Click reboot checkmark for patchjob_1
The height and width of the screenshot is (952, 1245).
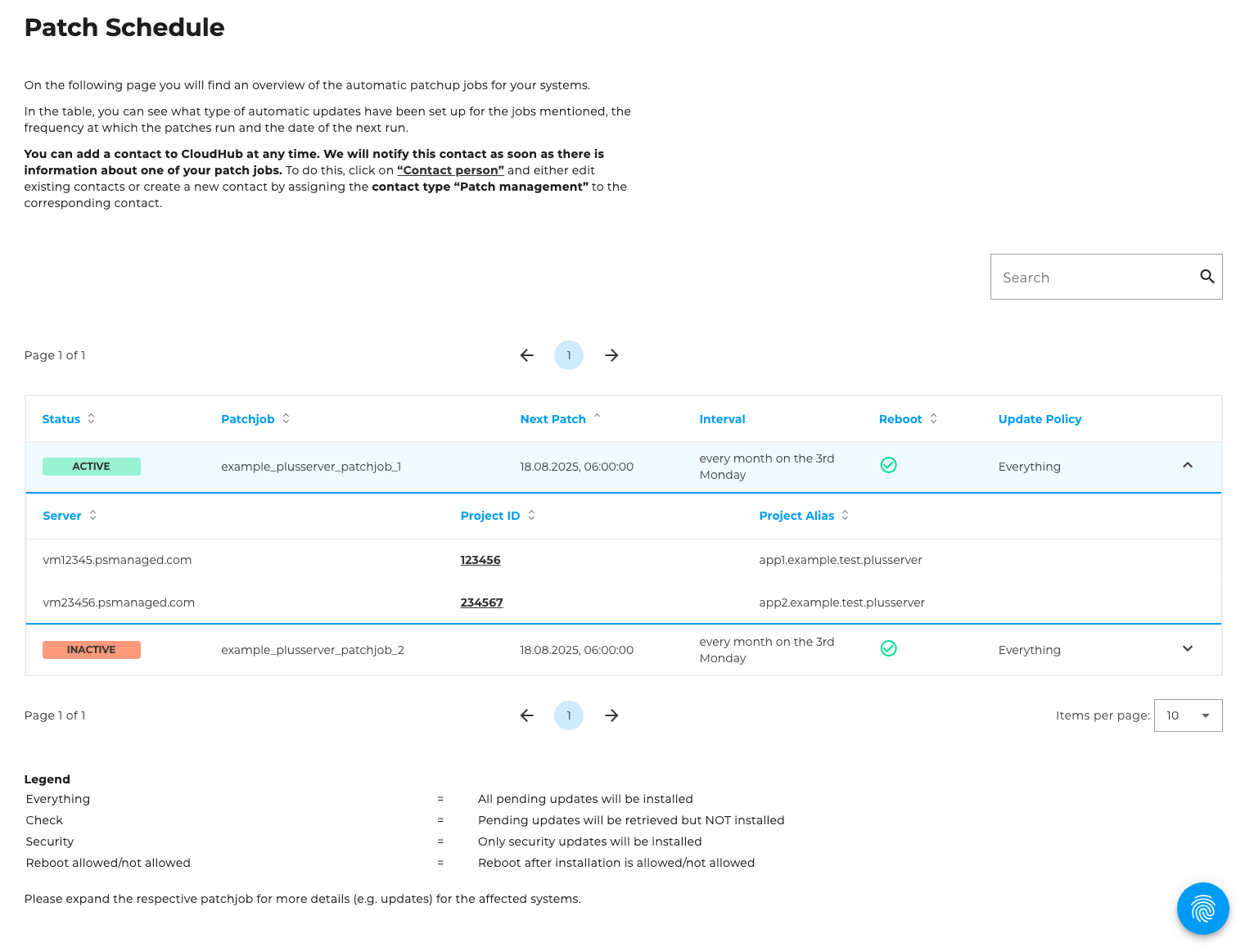(x=888, y=465)
